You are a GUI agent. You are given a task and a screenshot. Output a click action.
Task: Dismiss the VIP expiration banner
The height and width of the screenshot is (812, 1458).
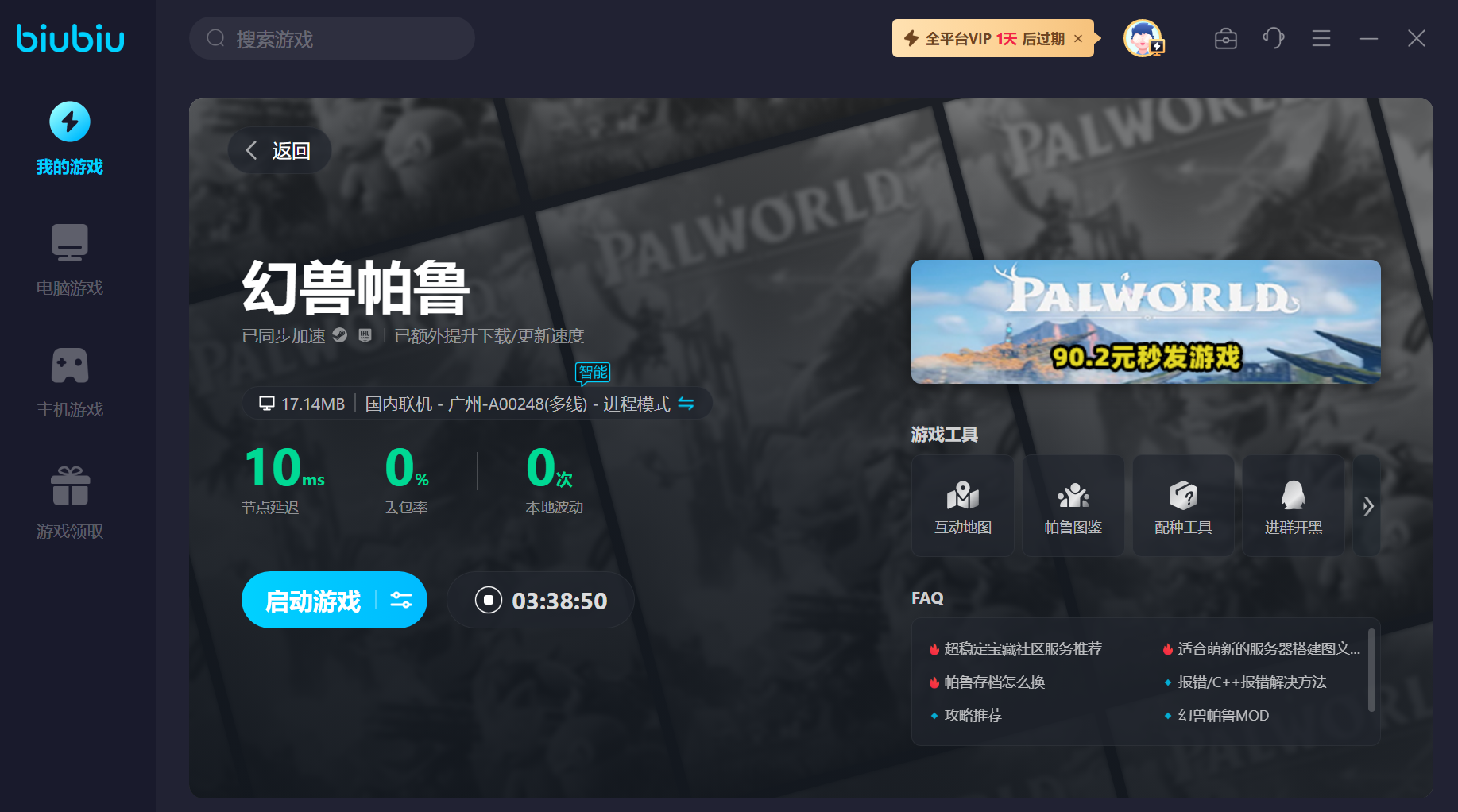tap(1078, 38)
